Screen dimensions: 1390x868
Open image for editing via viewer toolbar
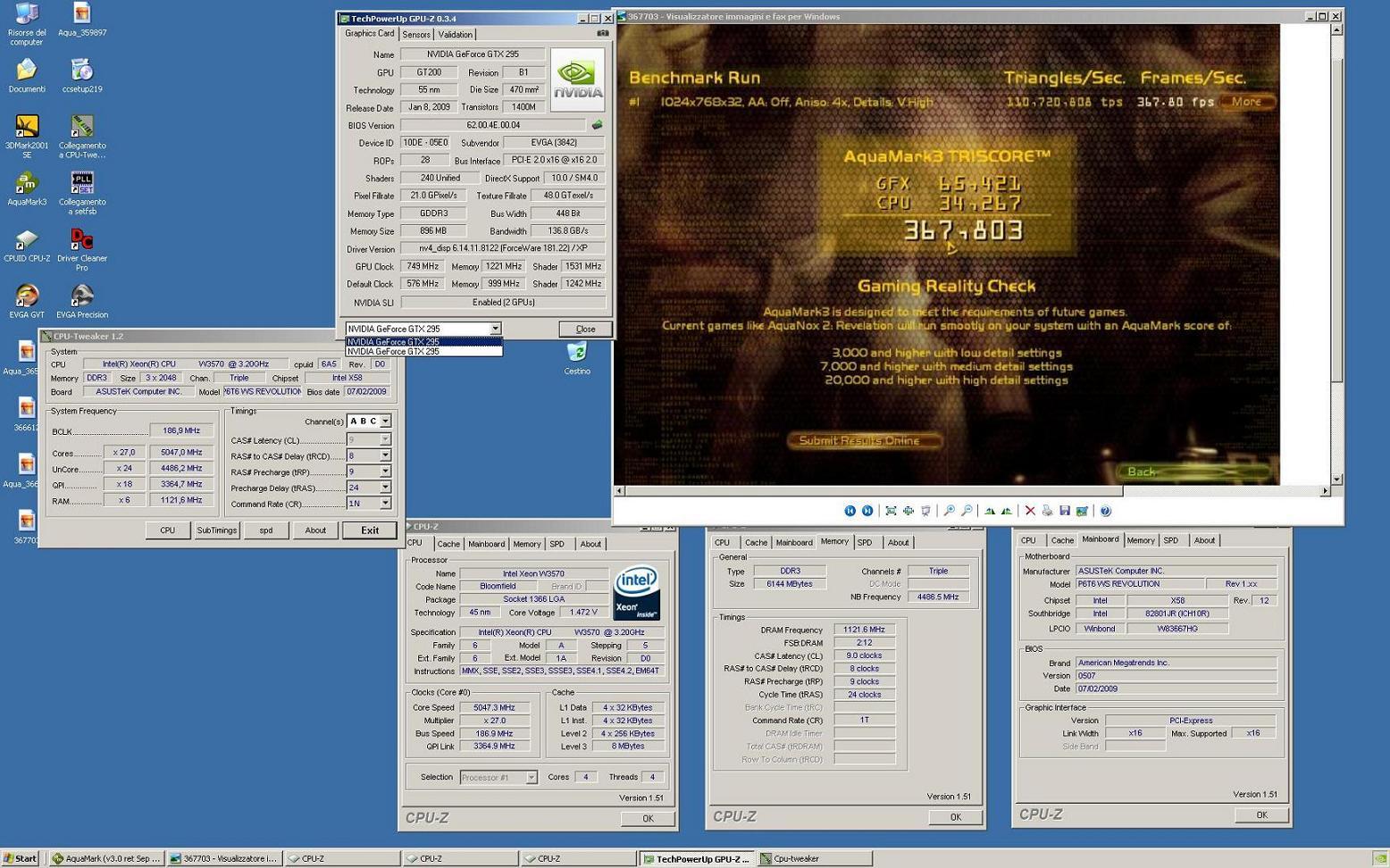[1082, 511]
